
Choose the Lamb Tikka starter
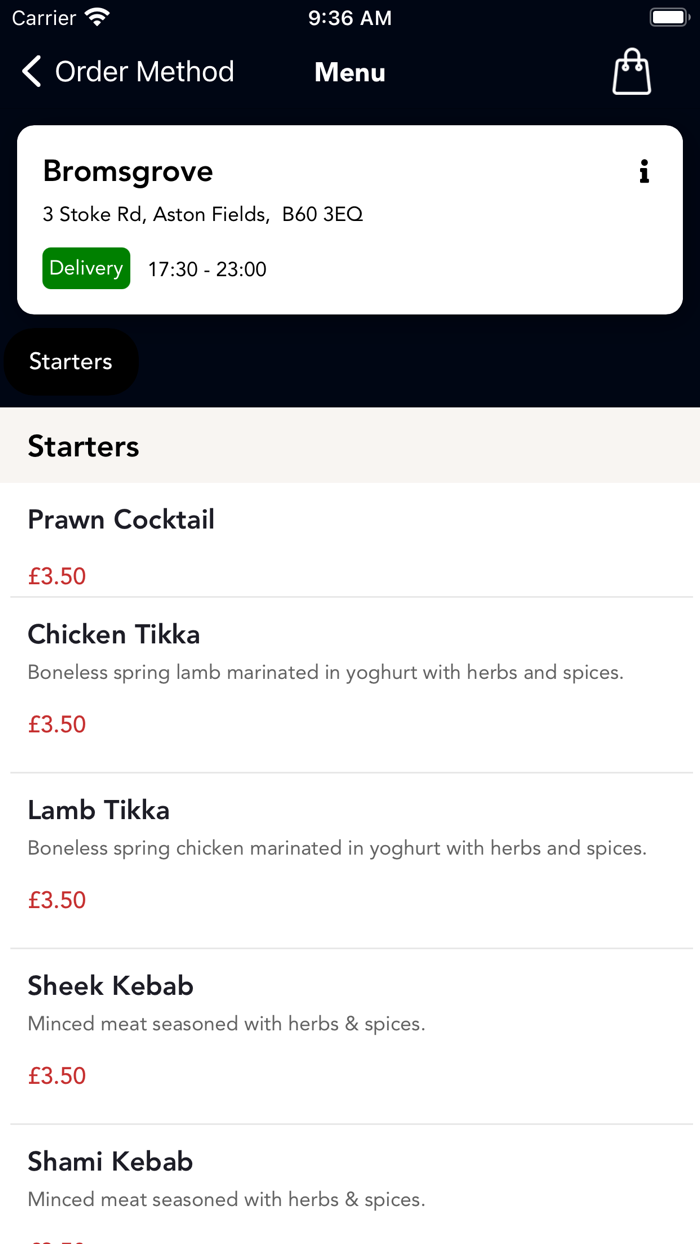point(99,810)
